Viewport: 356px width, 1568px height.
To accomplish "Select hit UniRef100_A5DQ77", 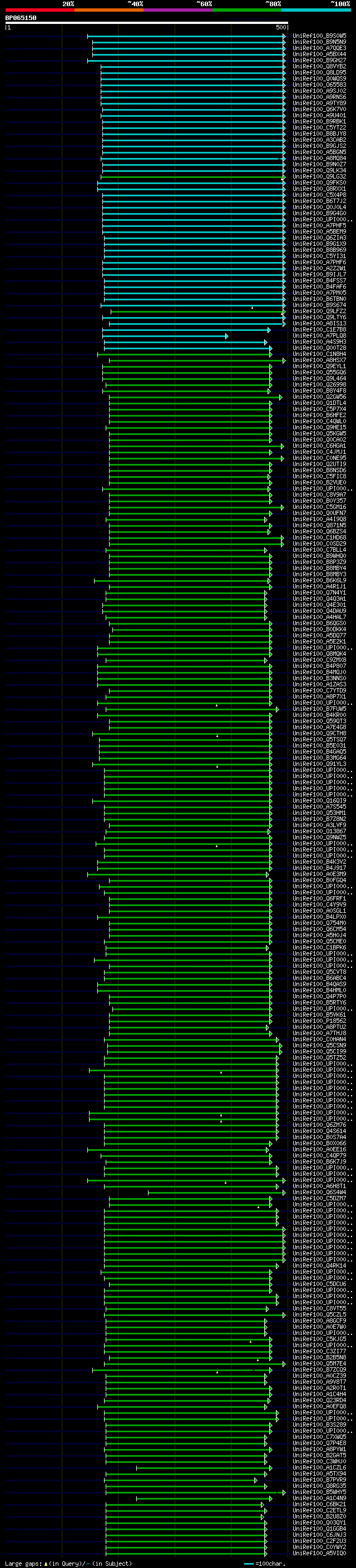I will [x=319, y=635].
